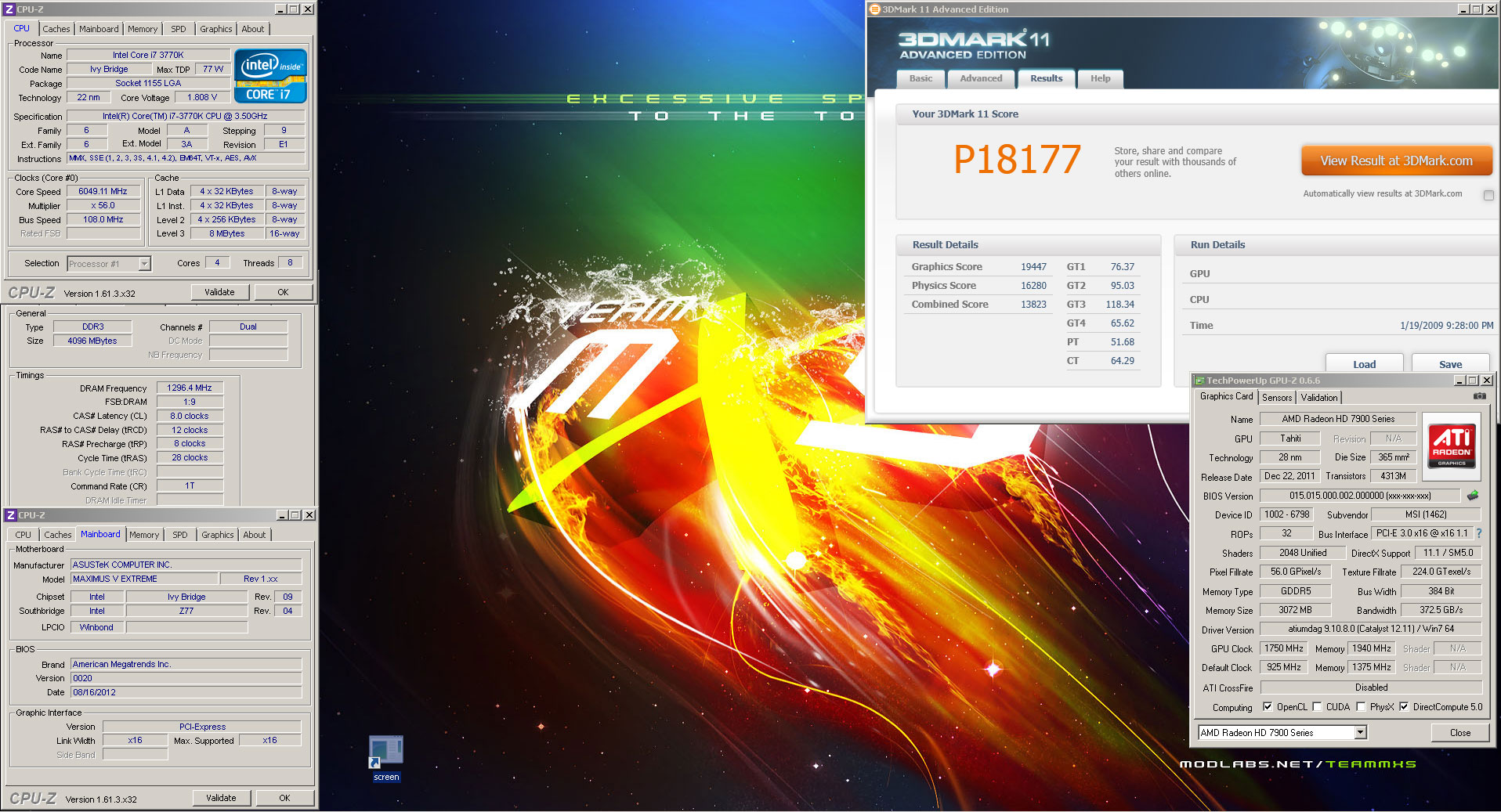
Task: Open the Help tab in 3DMark 11
Action: 1100,78
